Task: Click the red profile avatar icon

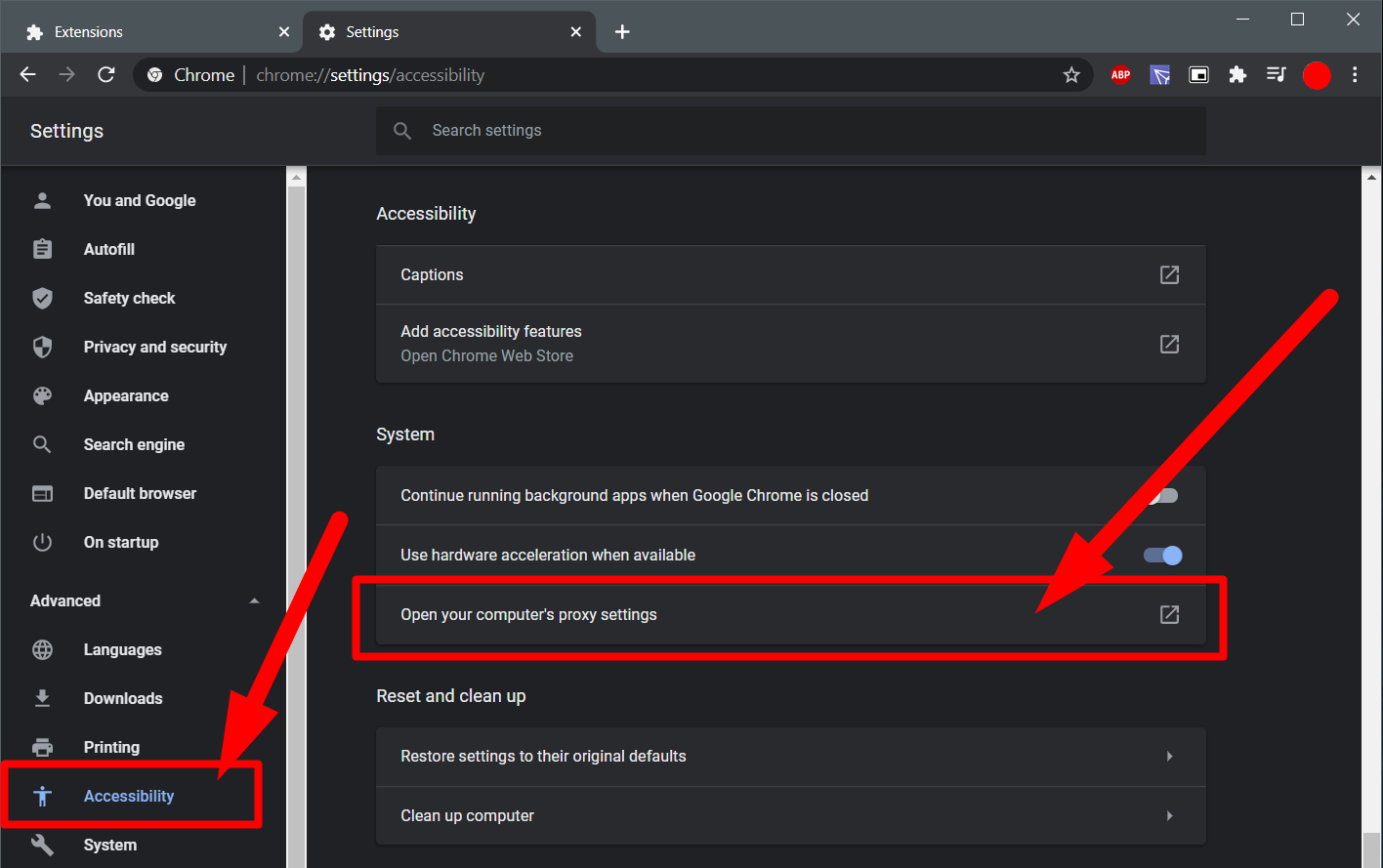Action: click(x=1317, y=75)
